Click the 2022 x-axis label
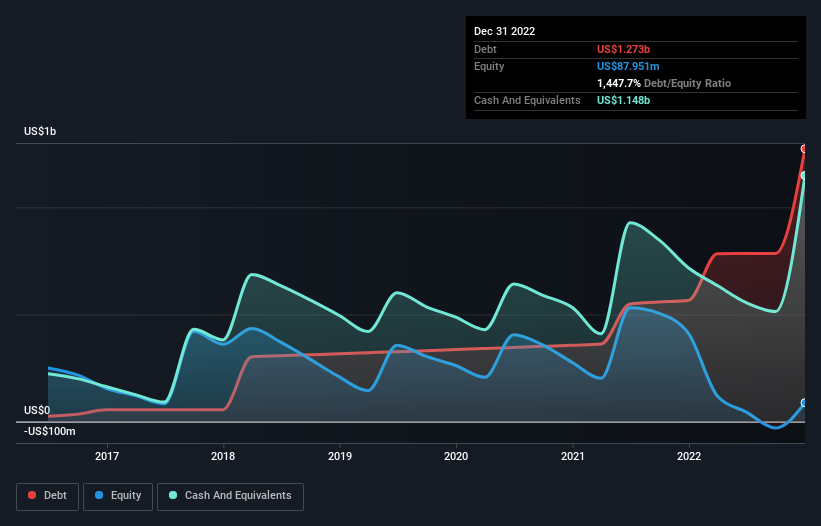821x526 pixels. (x=689, y=456)
